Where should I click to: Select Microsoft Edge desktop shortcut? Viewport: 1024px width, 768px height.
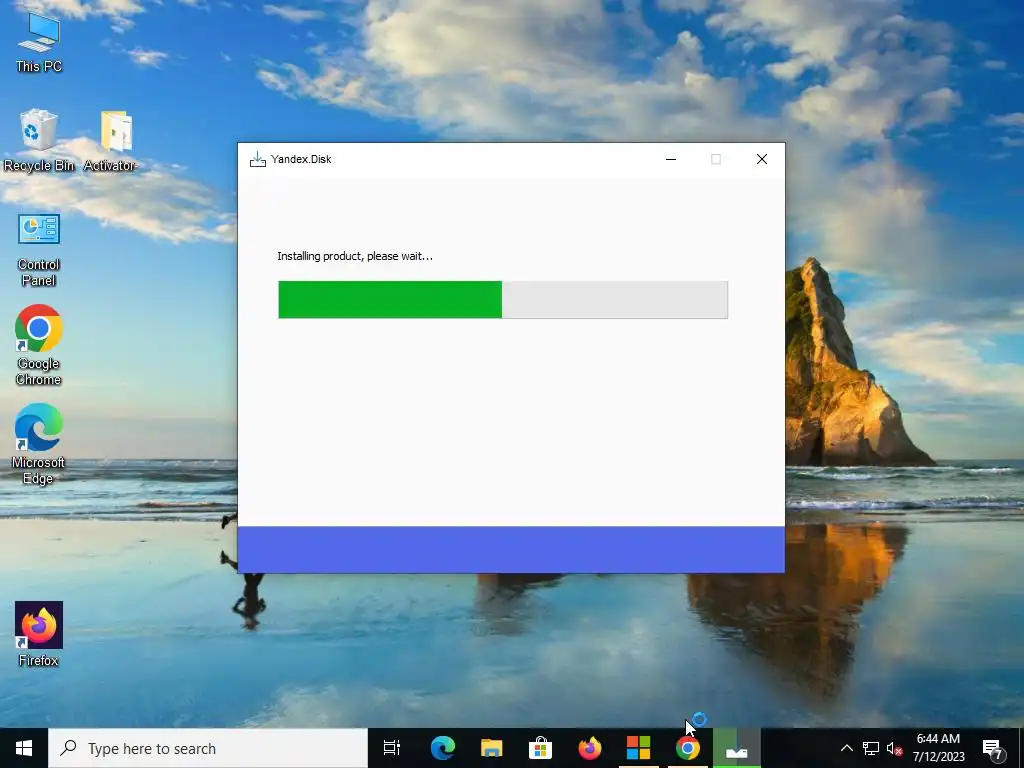click(x=39, y=444)
